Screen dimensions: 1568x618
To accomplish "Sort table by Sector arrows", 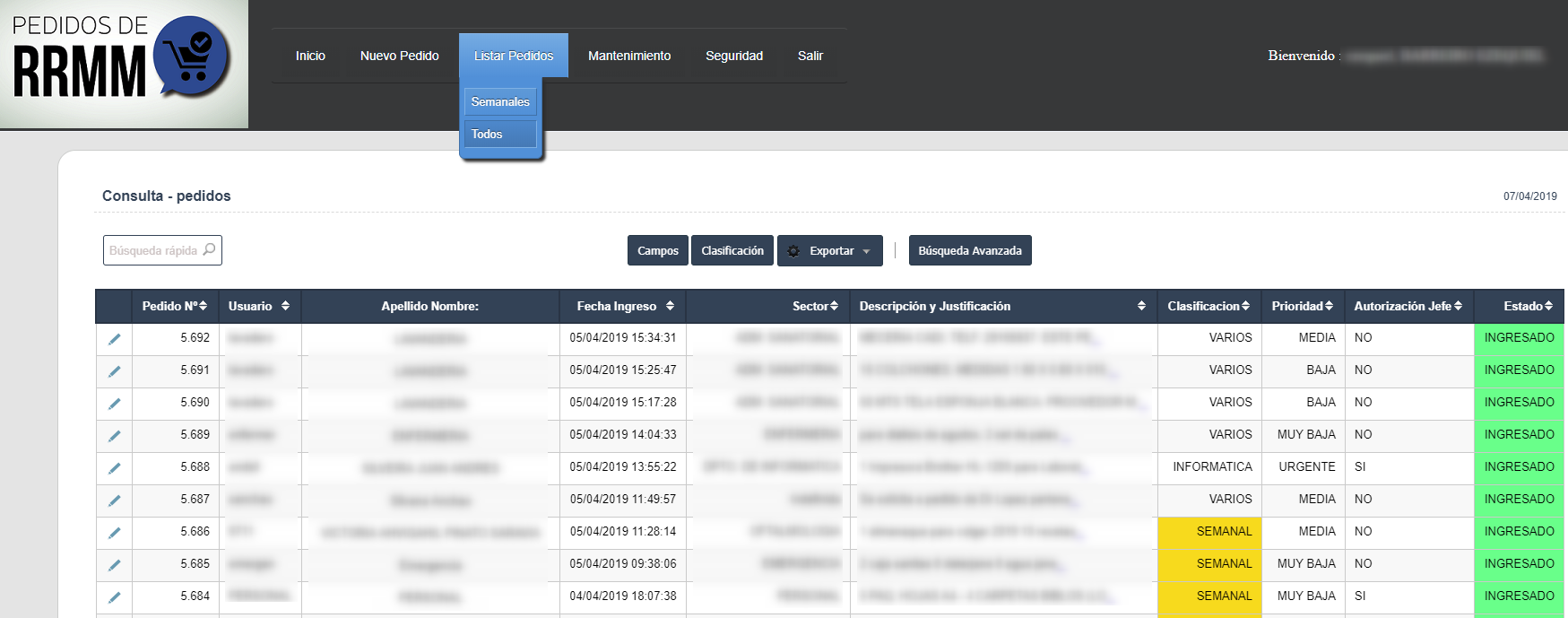I will 835,306.
